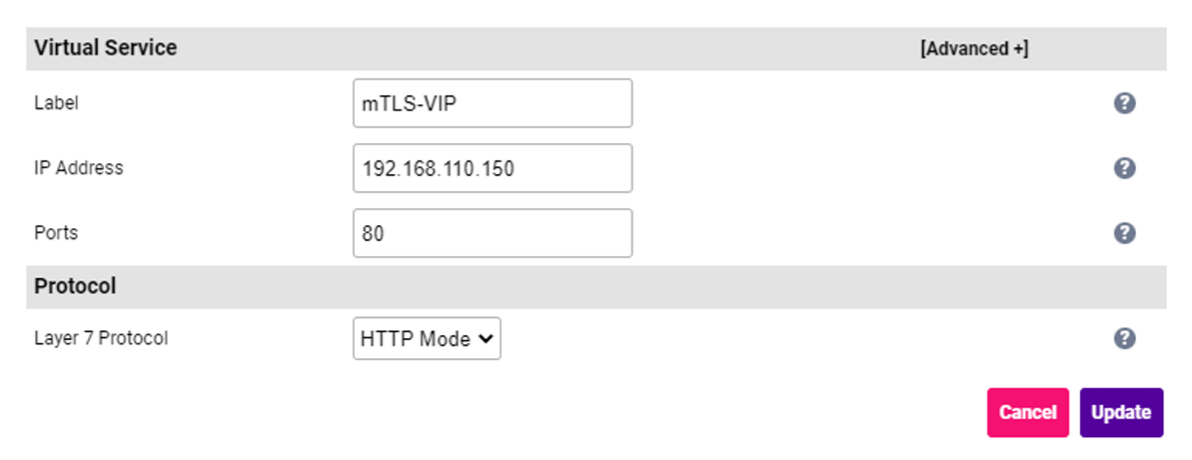The height and width of the screenshot is (460, 1192).
Task: Click the "Layer 7 Protocol" caption text
Action: tap(101, 339)
